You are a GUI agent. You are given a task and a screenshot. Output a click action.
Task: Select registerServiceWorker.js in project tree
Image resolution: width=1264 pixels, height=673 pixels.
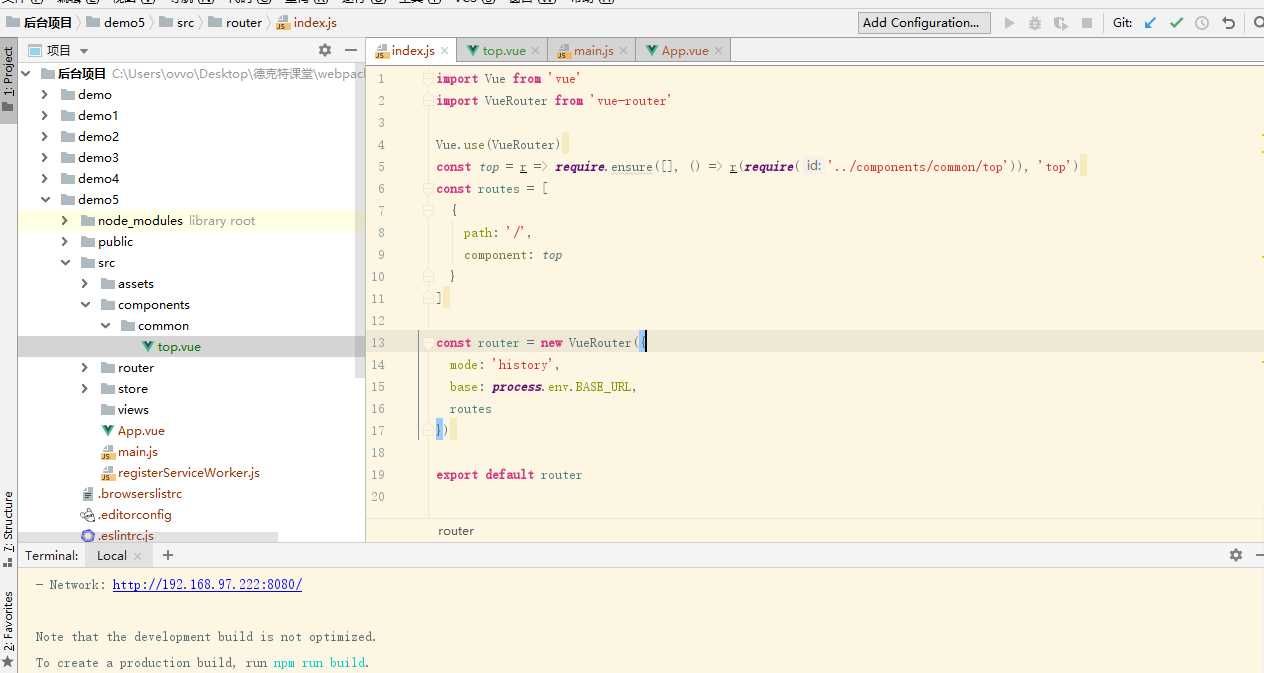(x=189, y=473)
